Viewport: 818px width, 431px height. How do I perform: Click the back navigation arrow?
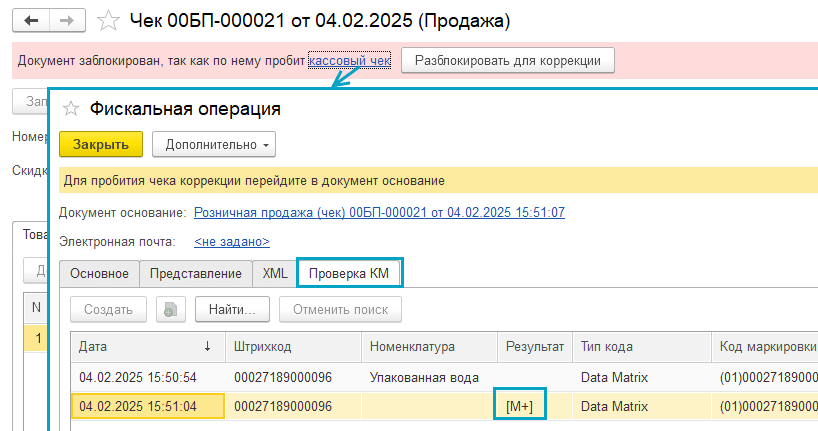[x=32, y=20]
